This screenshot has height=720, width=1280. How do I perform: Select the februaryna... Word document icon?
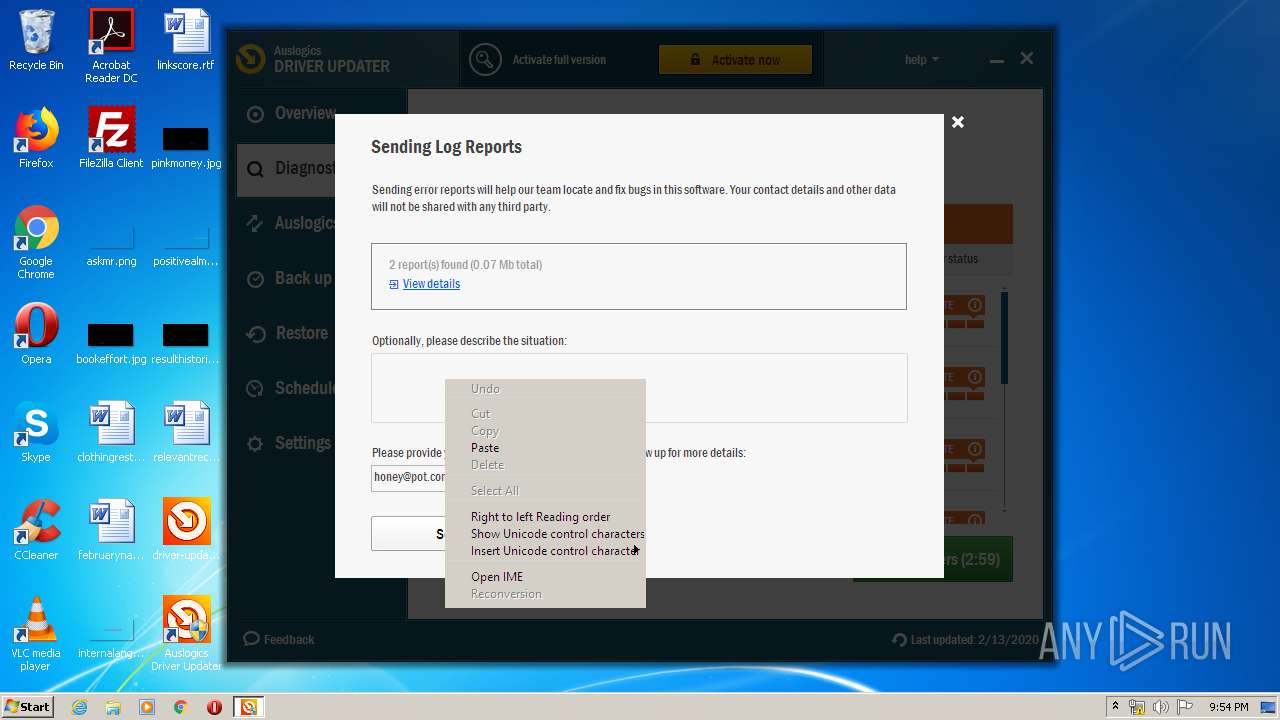(111, 530)
